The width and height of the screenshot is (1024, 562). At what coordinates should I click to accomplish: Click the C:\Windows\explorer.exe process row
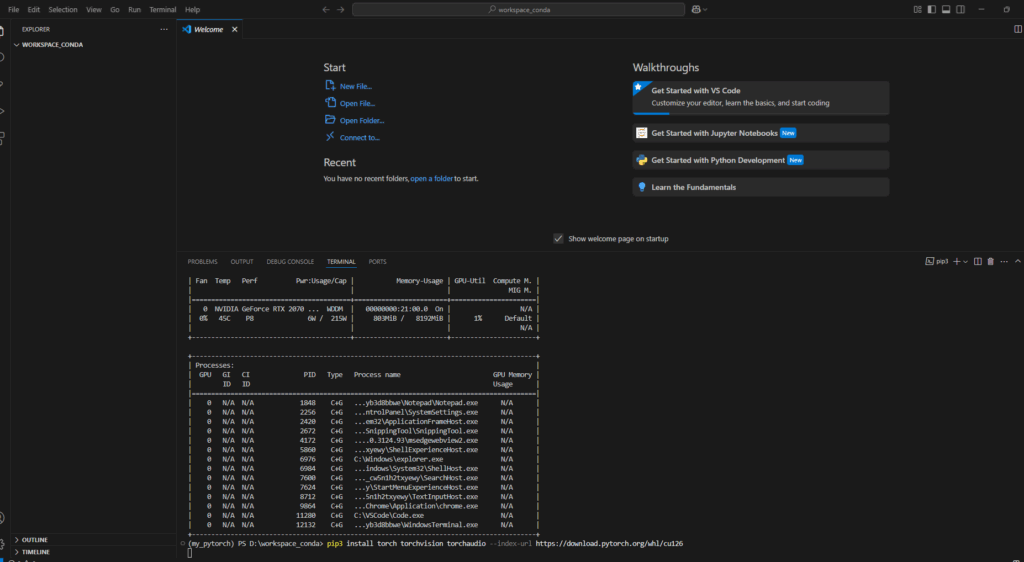[364, 460]
